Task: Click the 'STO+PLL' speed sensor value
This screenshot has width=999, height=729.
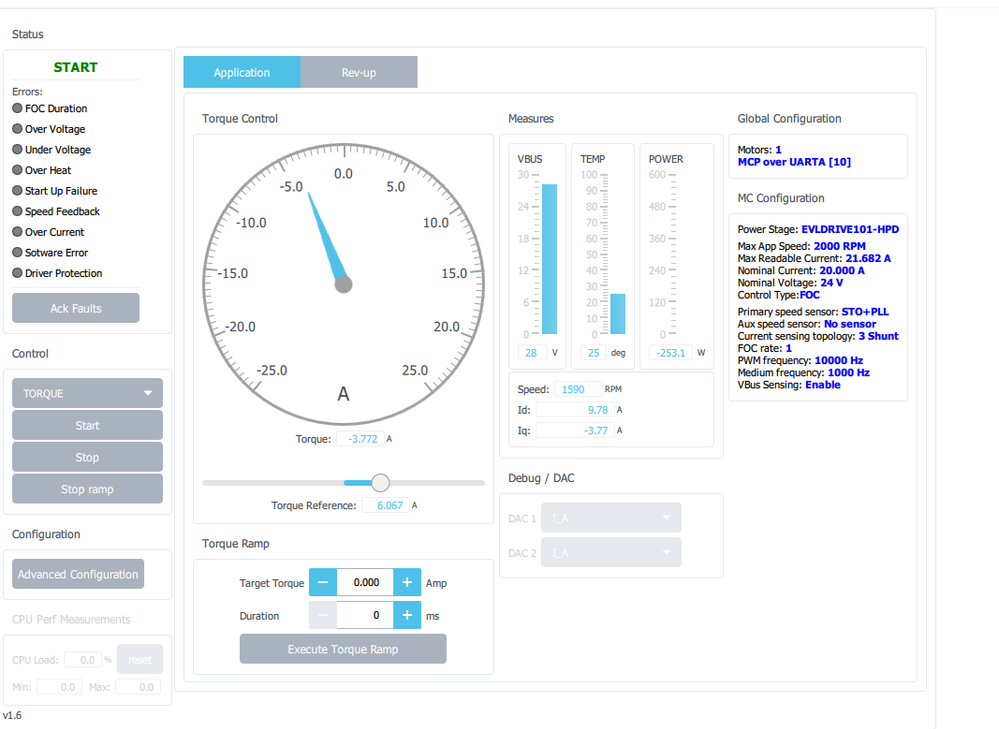Action: click(x=865, y=312)
